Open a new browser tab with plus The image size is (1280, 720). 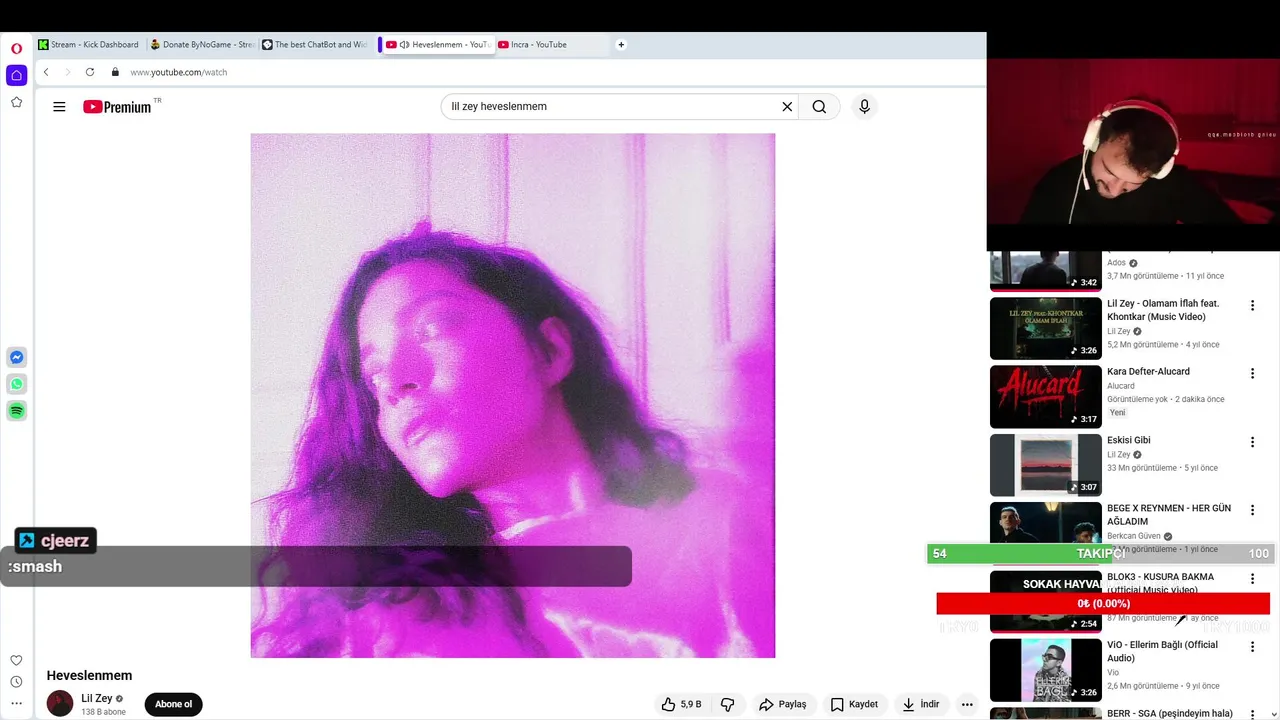click(x=621, y=44)
